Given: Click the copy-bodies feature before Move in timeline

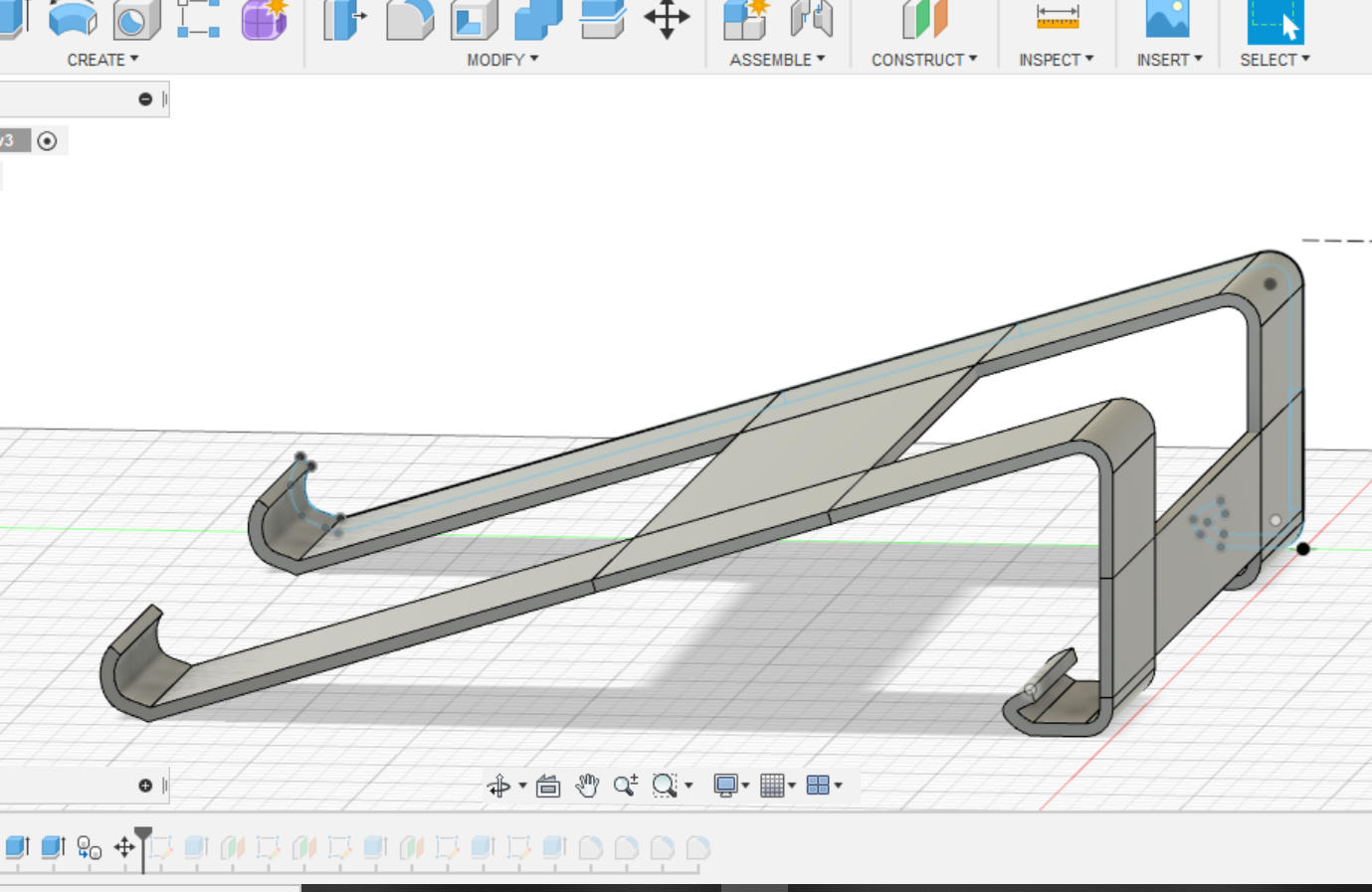Looking at the screenshot, I should (89, 847).
